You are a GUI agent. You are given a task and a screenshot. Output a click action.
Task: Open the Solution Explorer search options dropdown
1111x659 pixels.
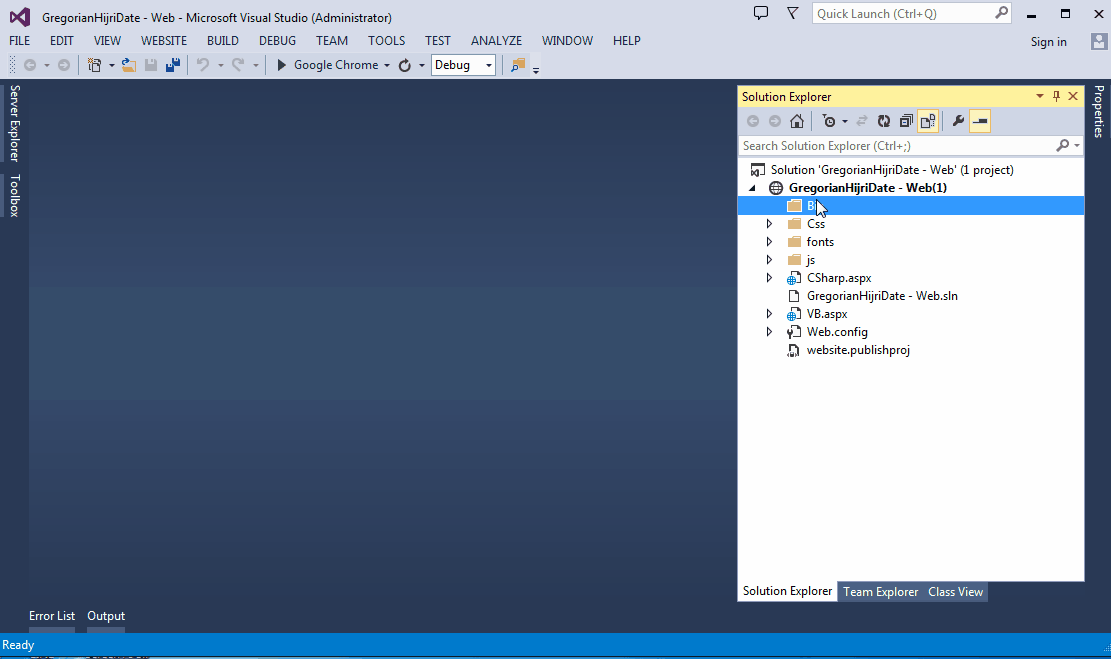(x=1076, y=146)
